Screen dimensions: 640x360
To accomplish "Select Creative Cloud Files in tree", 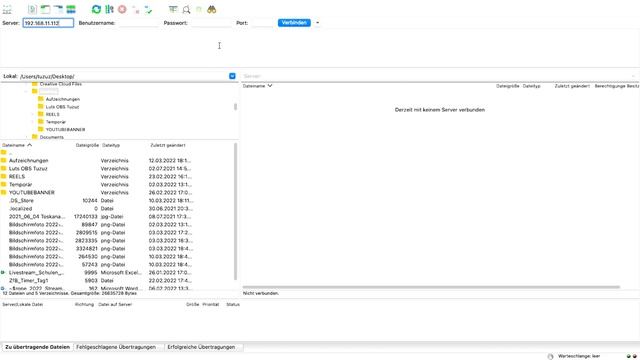I will pyautogui.click(x=60, y=84).
